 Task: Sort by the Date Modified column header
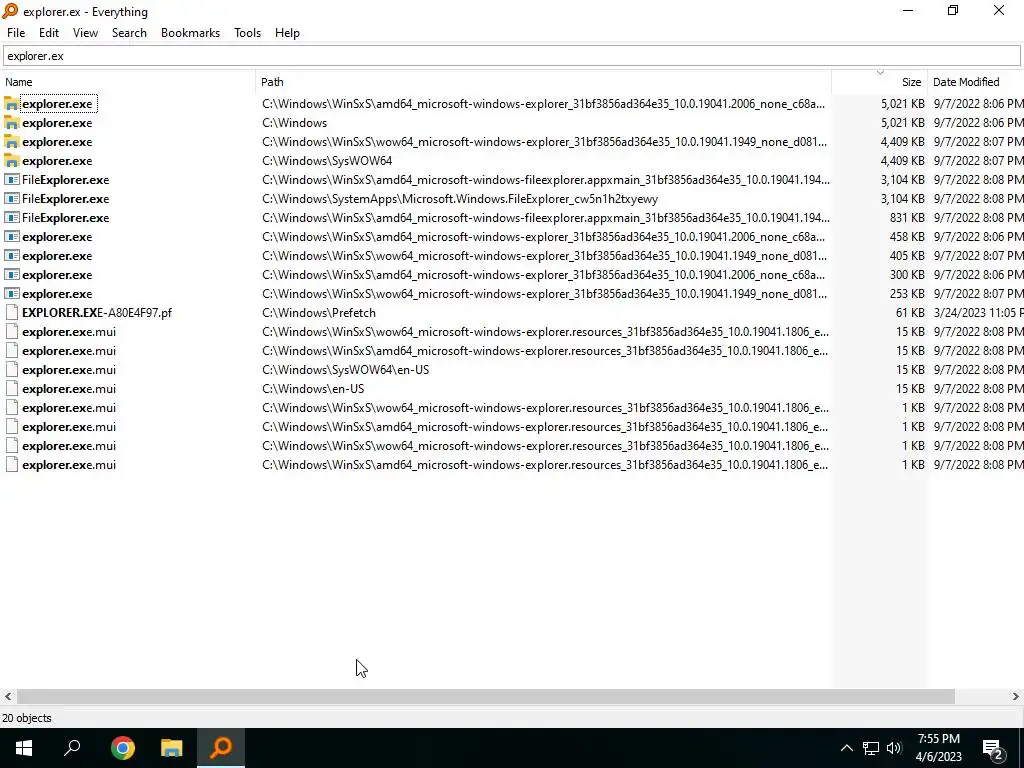976,82
